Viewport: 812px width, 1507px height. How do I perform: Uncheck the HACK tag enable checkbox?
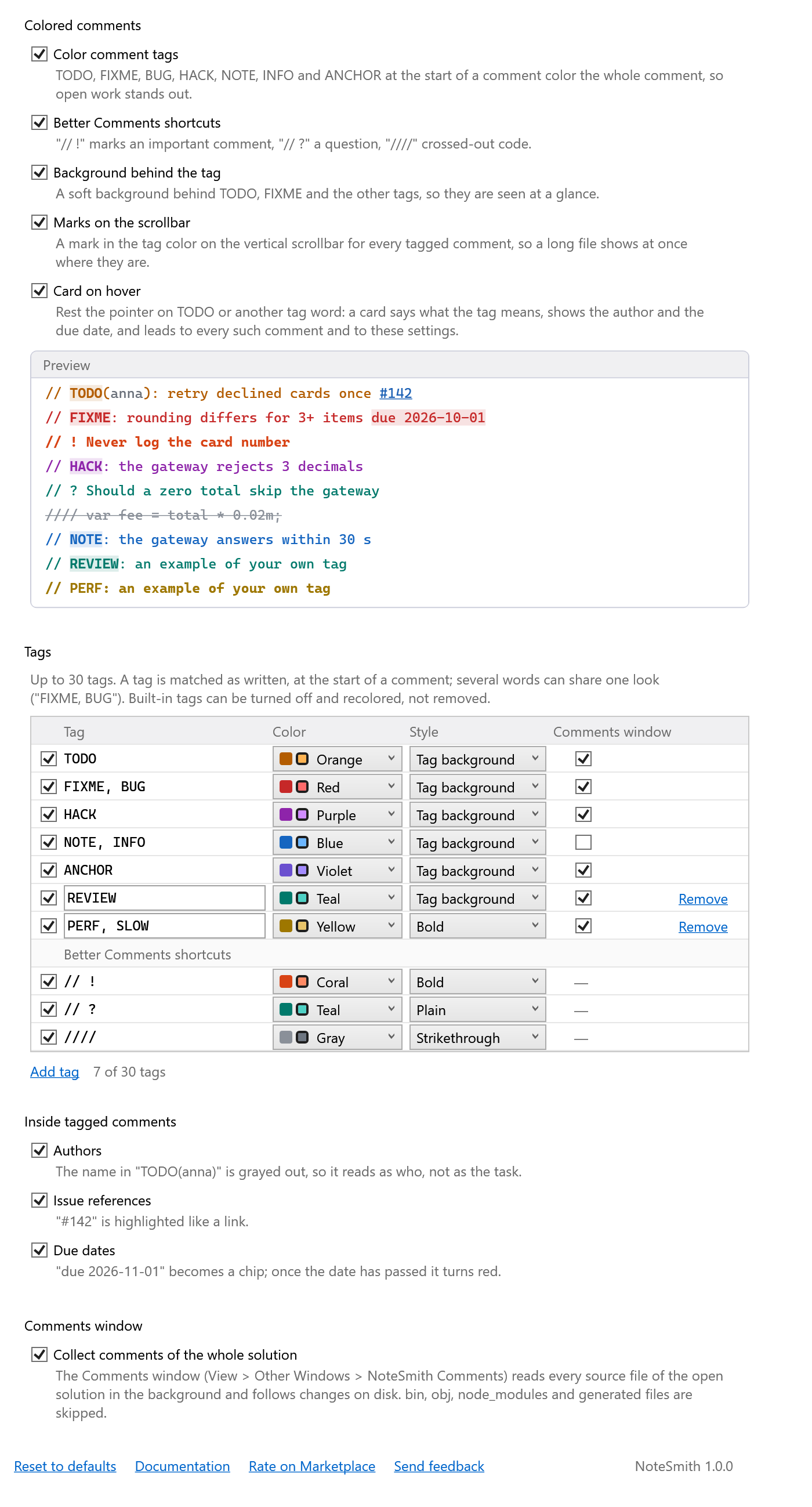coord(49,814)
